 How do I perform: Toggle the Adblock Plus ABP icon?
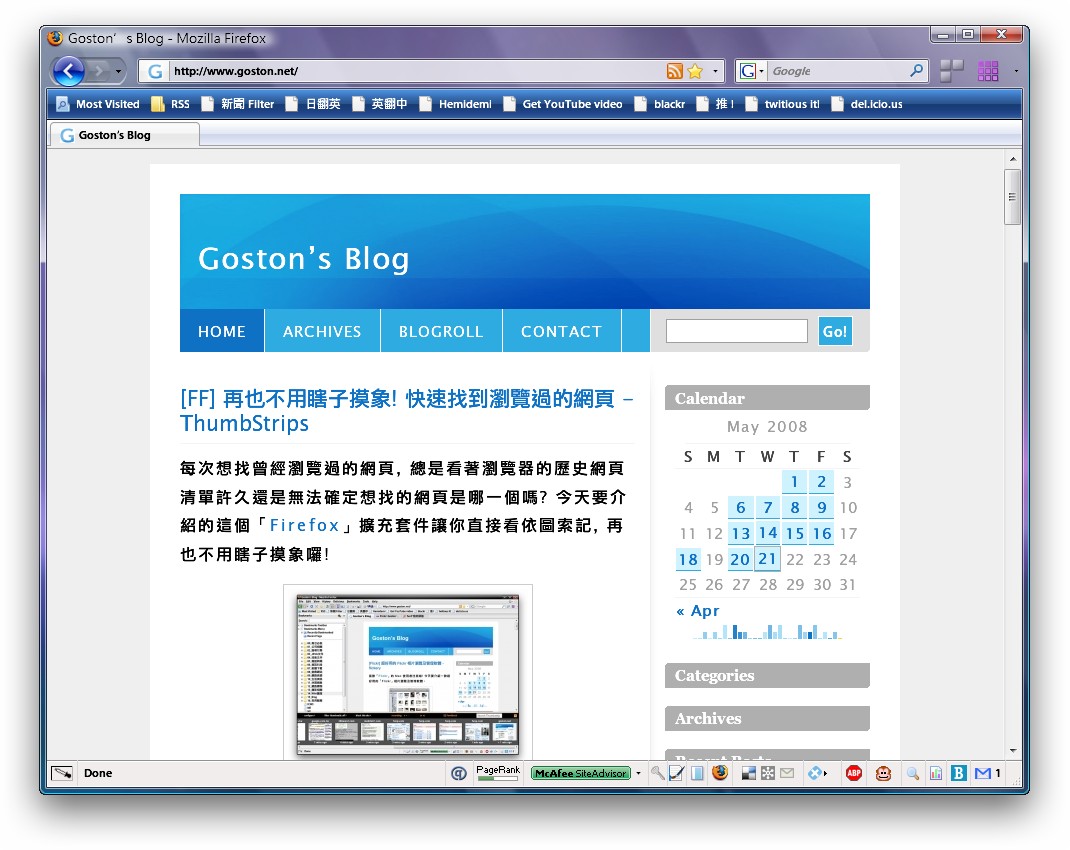click(854, 773)
